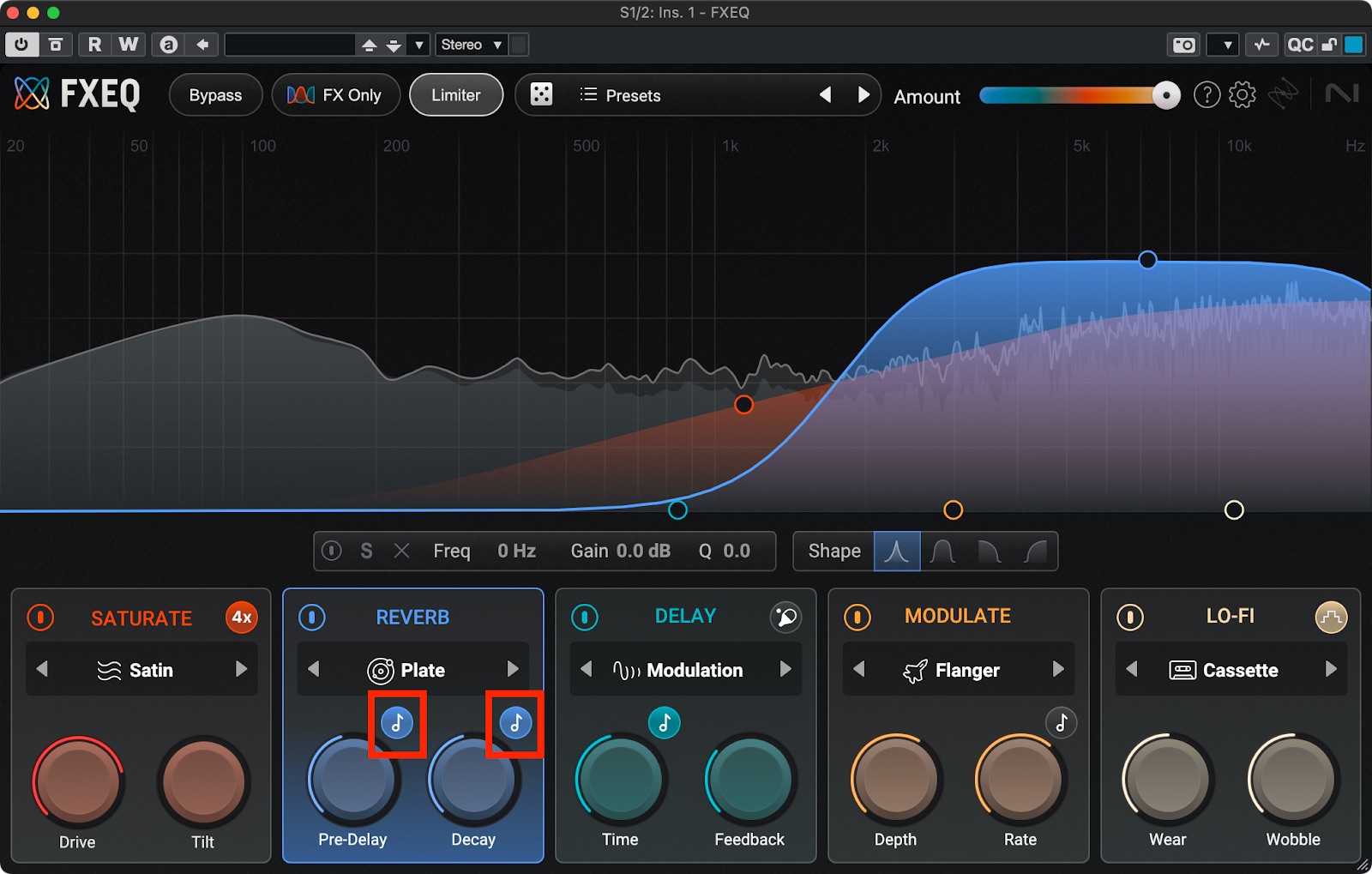Open the Flanger modulation type selector
Image resolution: width=1372 pixels, height=874 pixels.
coord(959,670)
